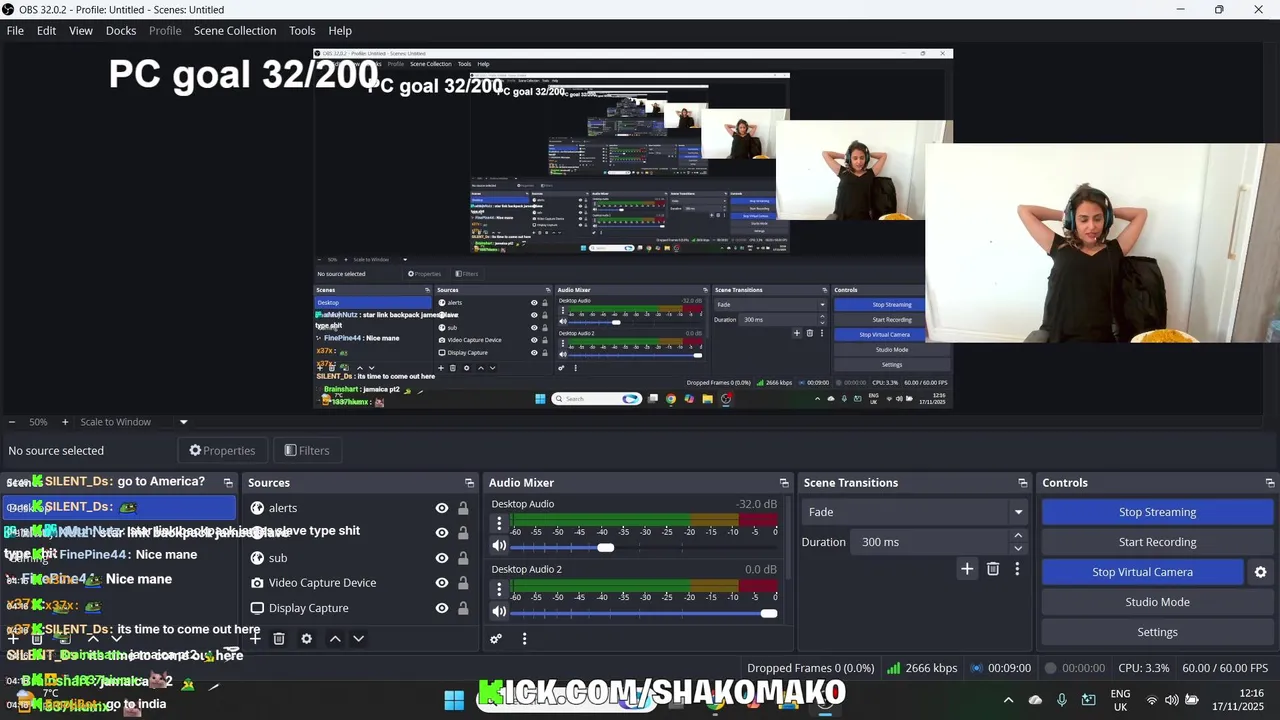Zoom in the preview with plus icon

click(65, 422)
